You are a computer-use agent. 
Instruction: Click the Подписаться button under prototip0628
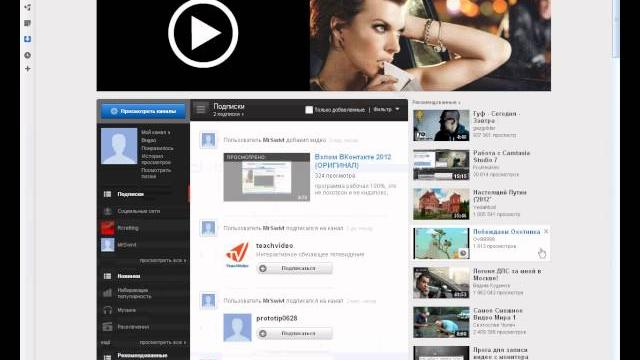pos(295,333)
